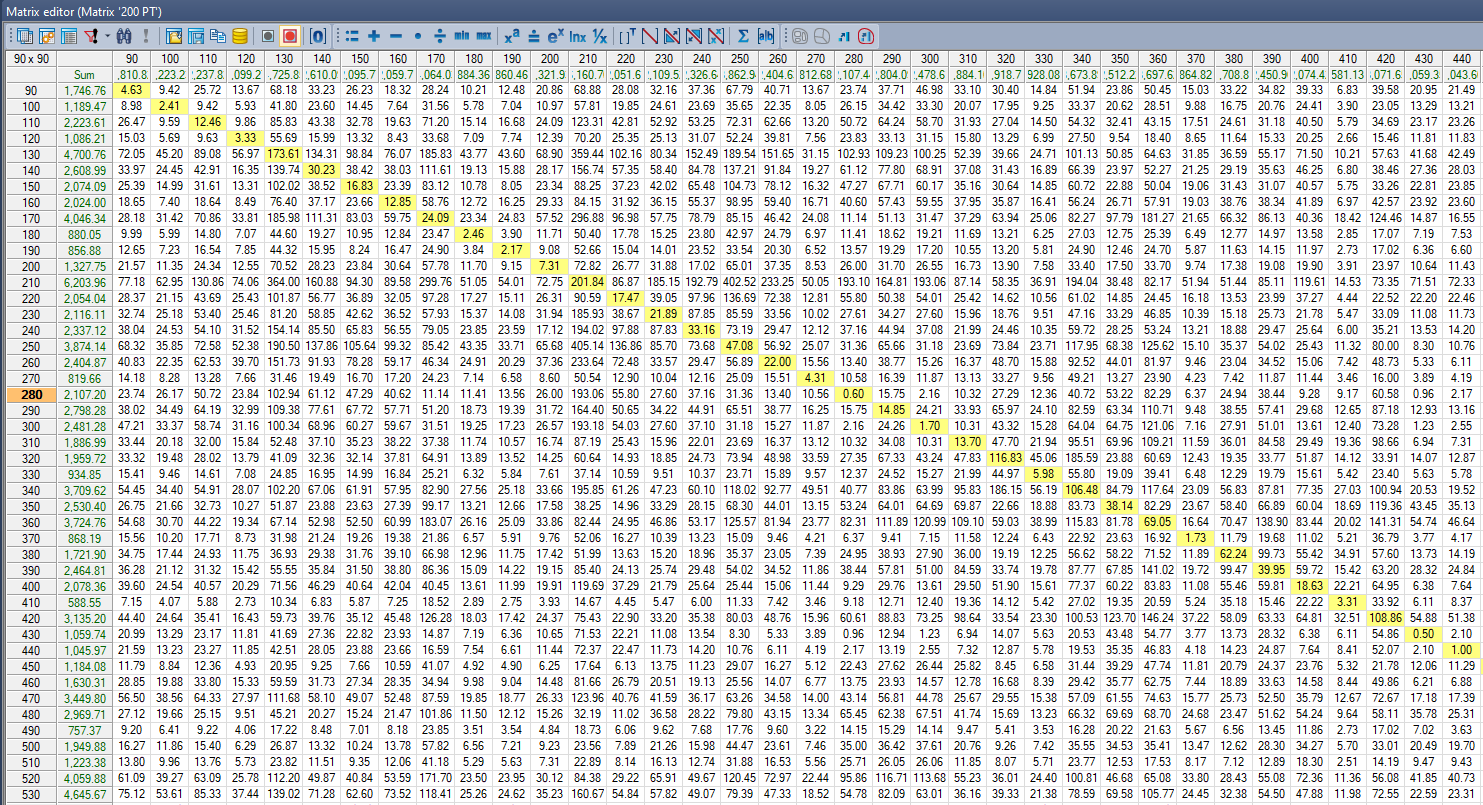Open the dropdown arrow beside filter icon

pos(107,36)
